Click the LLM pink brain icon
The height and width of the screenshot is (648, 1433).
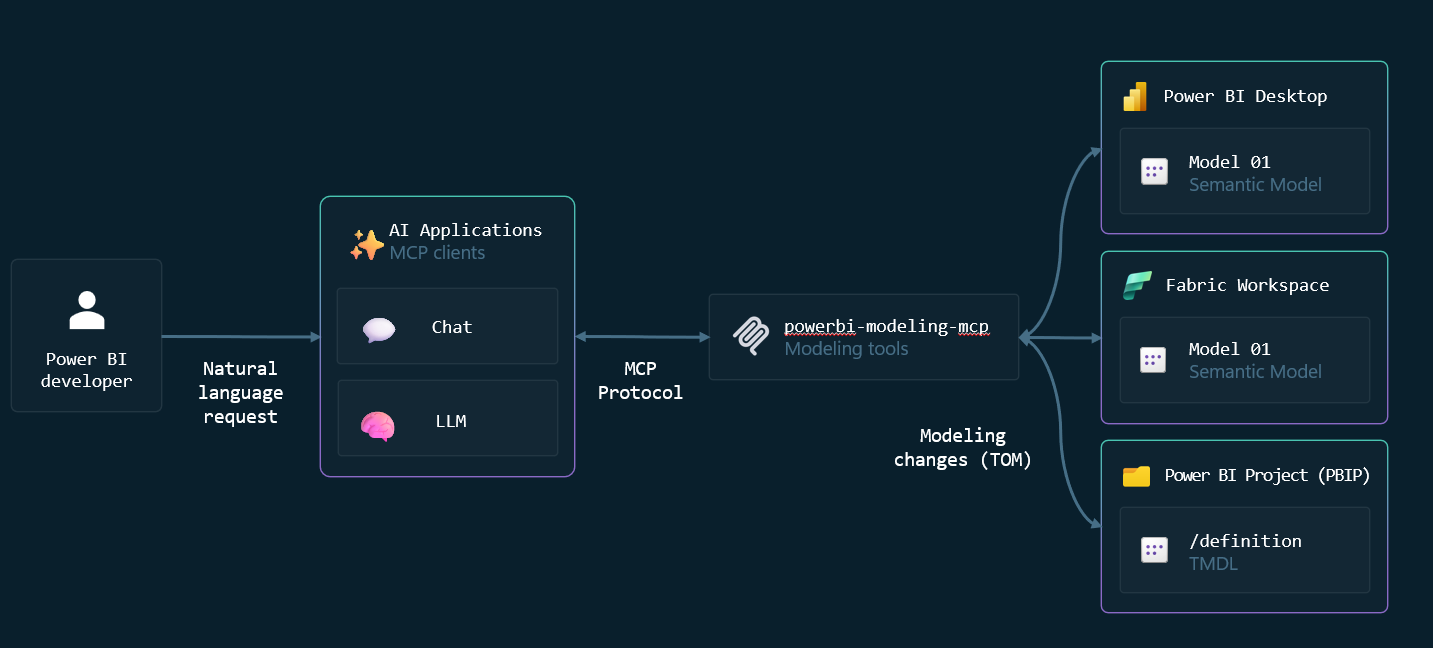click(x=378, y=426)
